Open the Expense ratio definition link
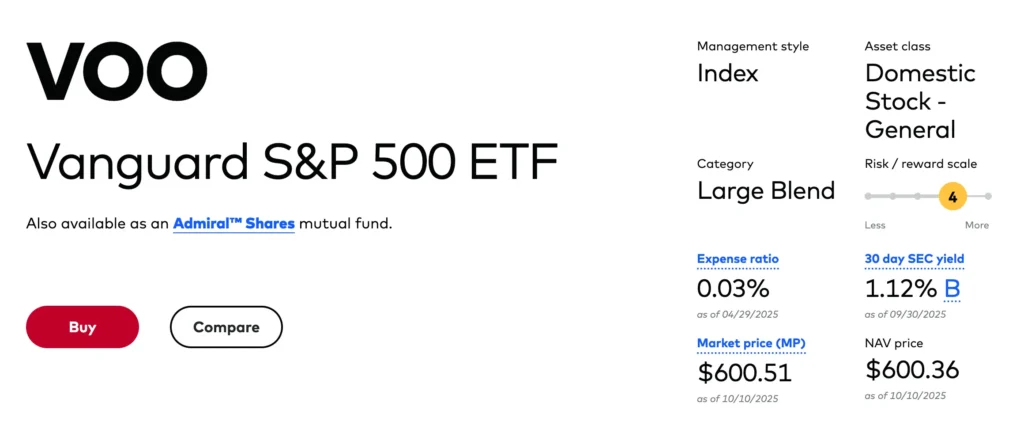This screenshot has height=433, width=1024. point(737,259)
